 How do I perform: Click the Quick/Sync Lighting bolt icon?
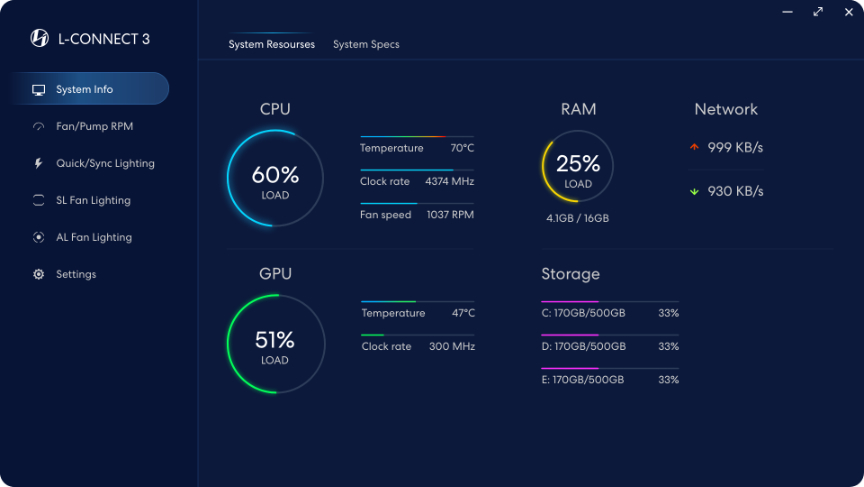tap(38, 163)
